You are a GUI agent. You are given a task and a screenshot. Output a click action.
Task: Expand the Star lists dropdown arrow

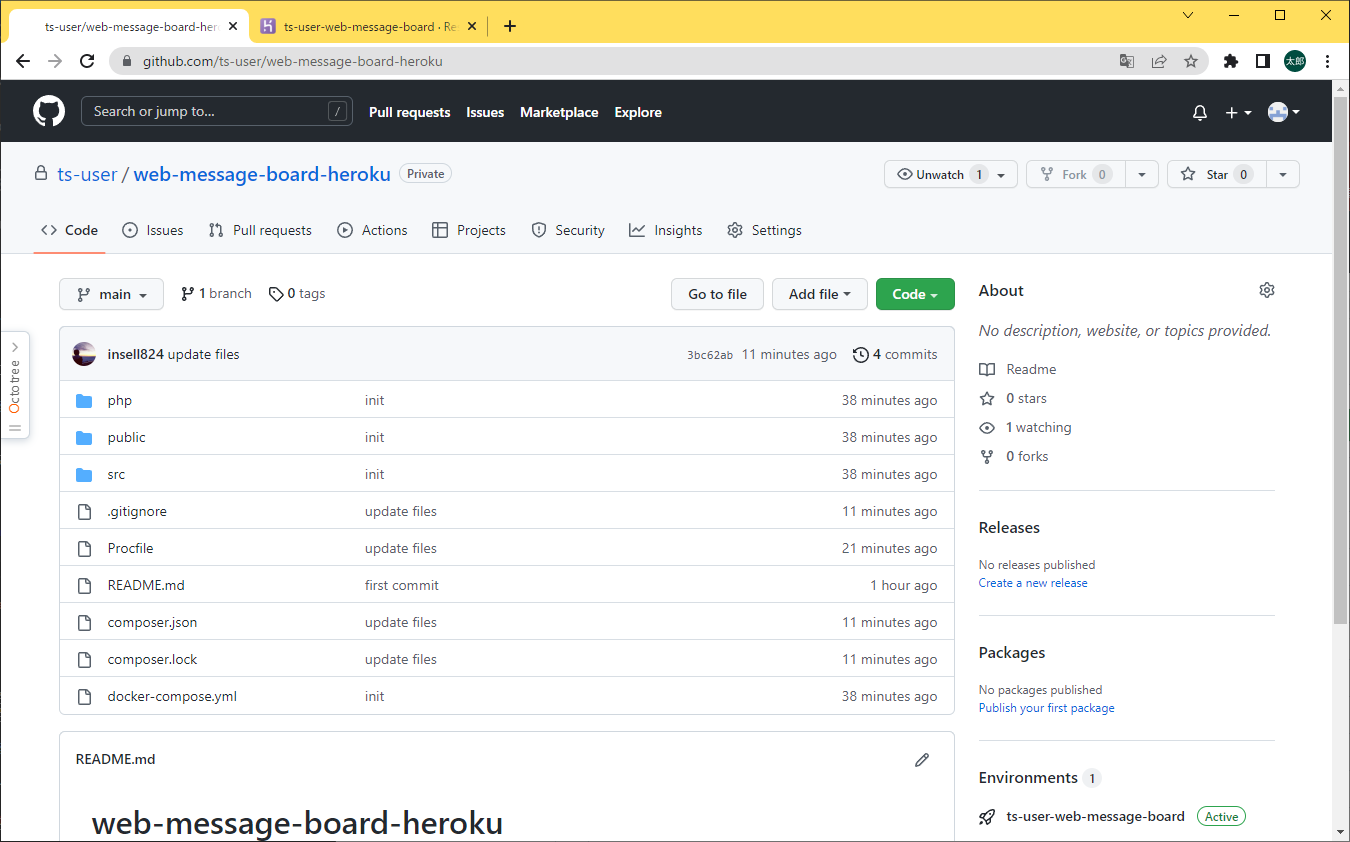tap(1283, 174)
